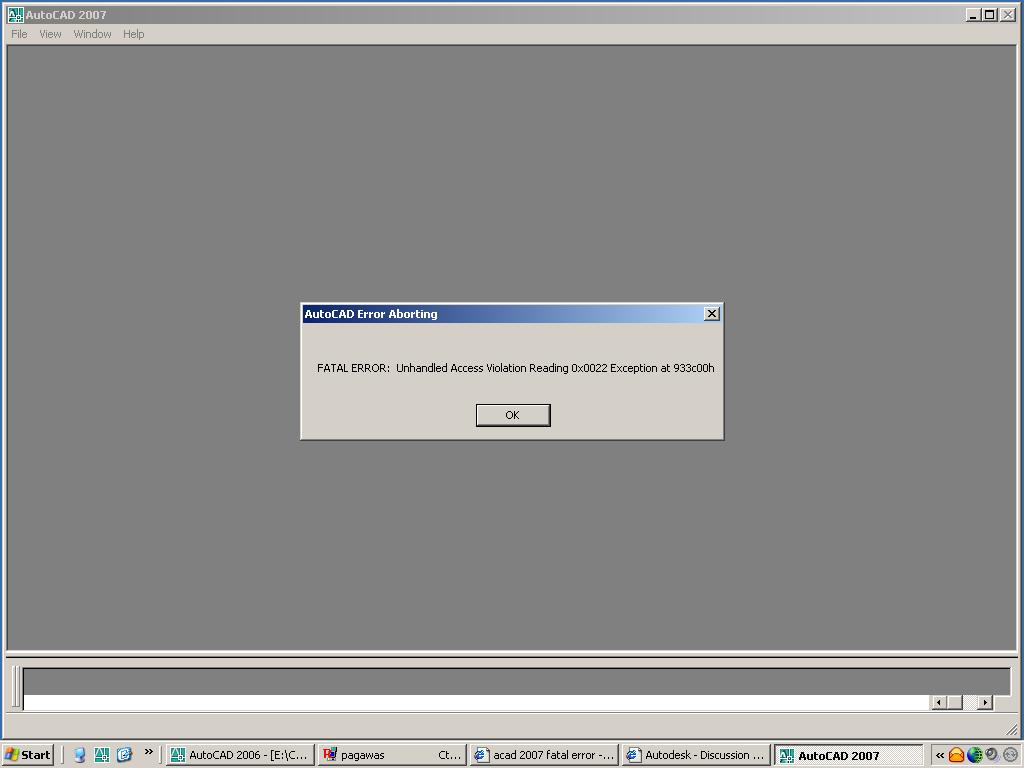Image resolution: width=1024 pixels, height=768 pixels.
Task: Click the command line input area
Action: click(x=476, y=703)
